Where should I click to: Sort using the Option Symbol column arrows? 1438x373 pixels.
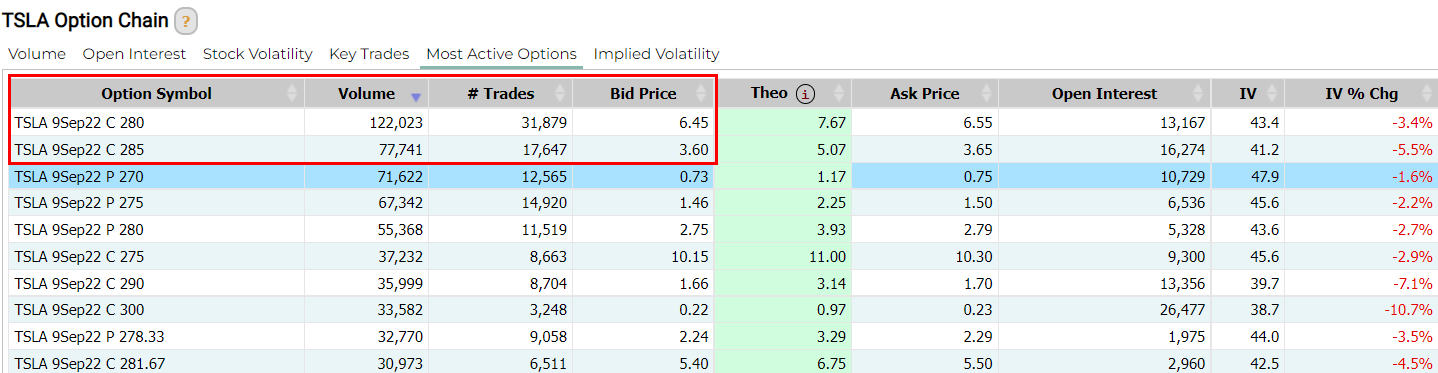click(x=292, y=94)
